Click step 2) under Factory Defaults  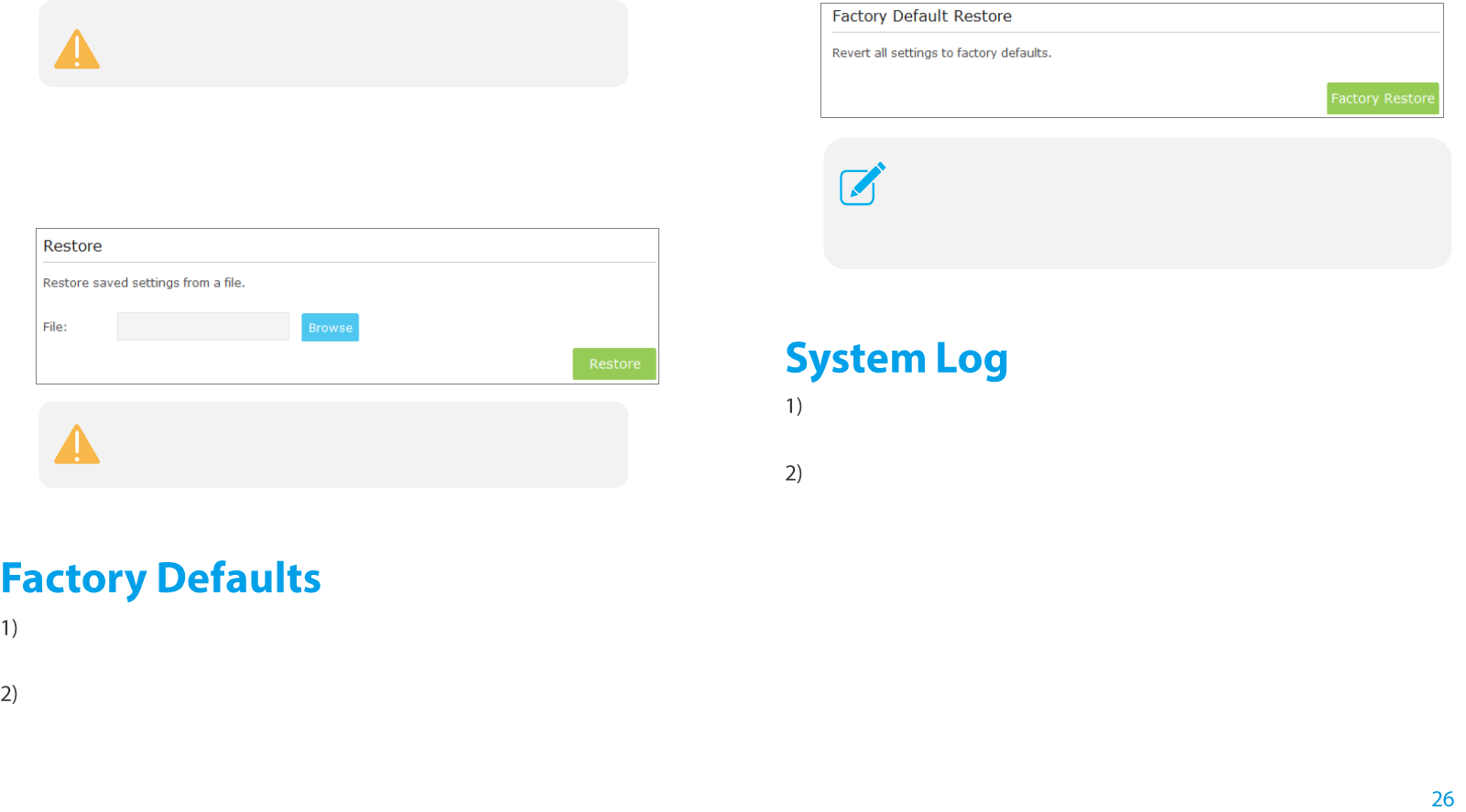coord(9,694)
